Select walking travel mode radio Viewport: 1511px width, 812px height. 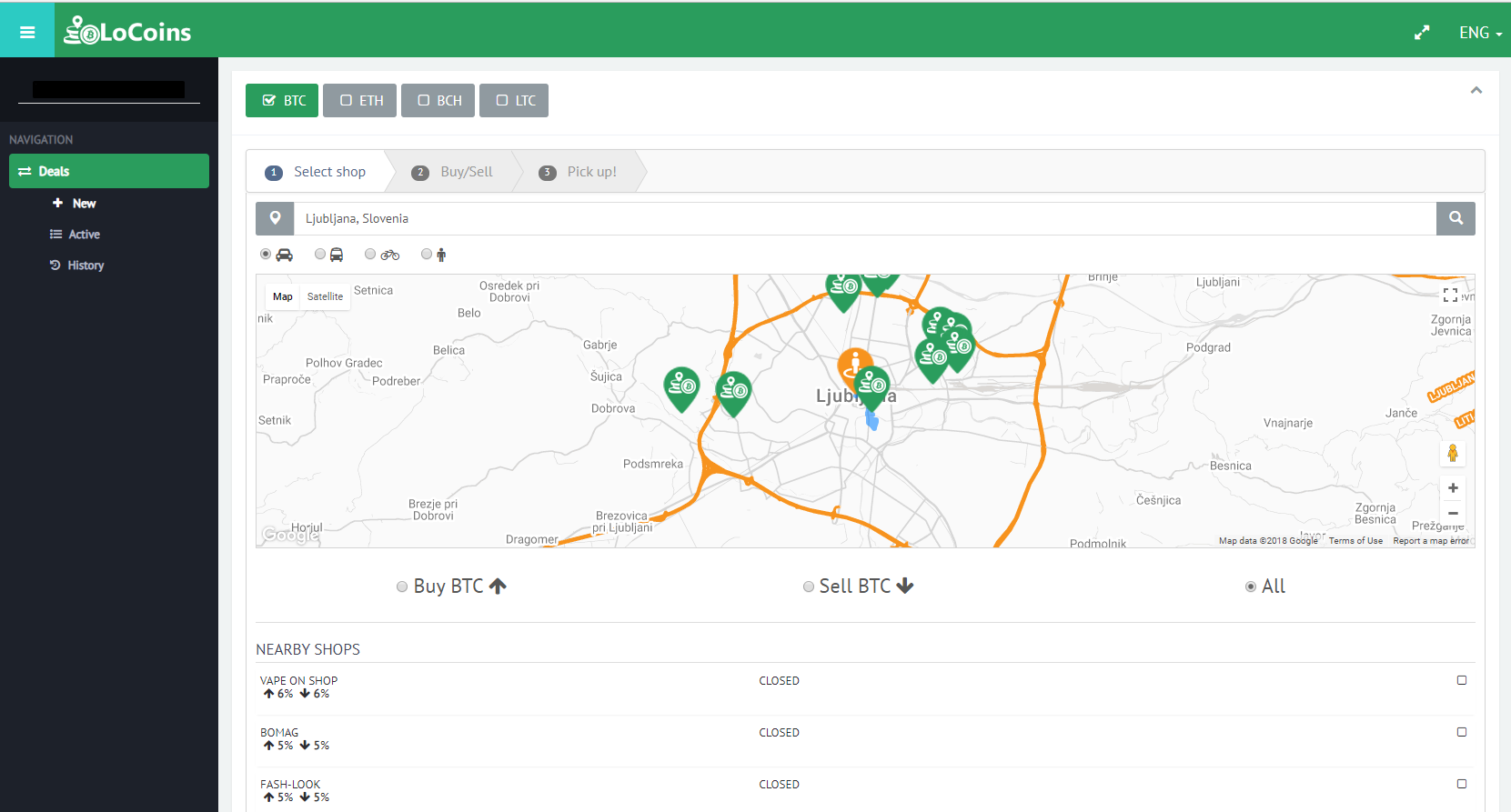pos(427,255)
